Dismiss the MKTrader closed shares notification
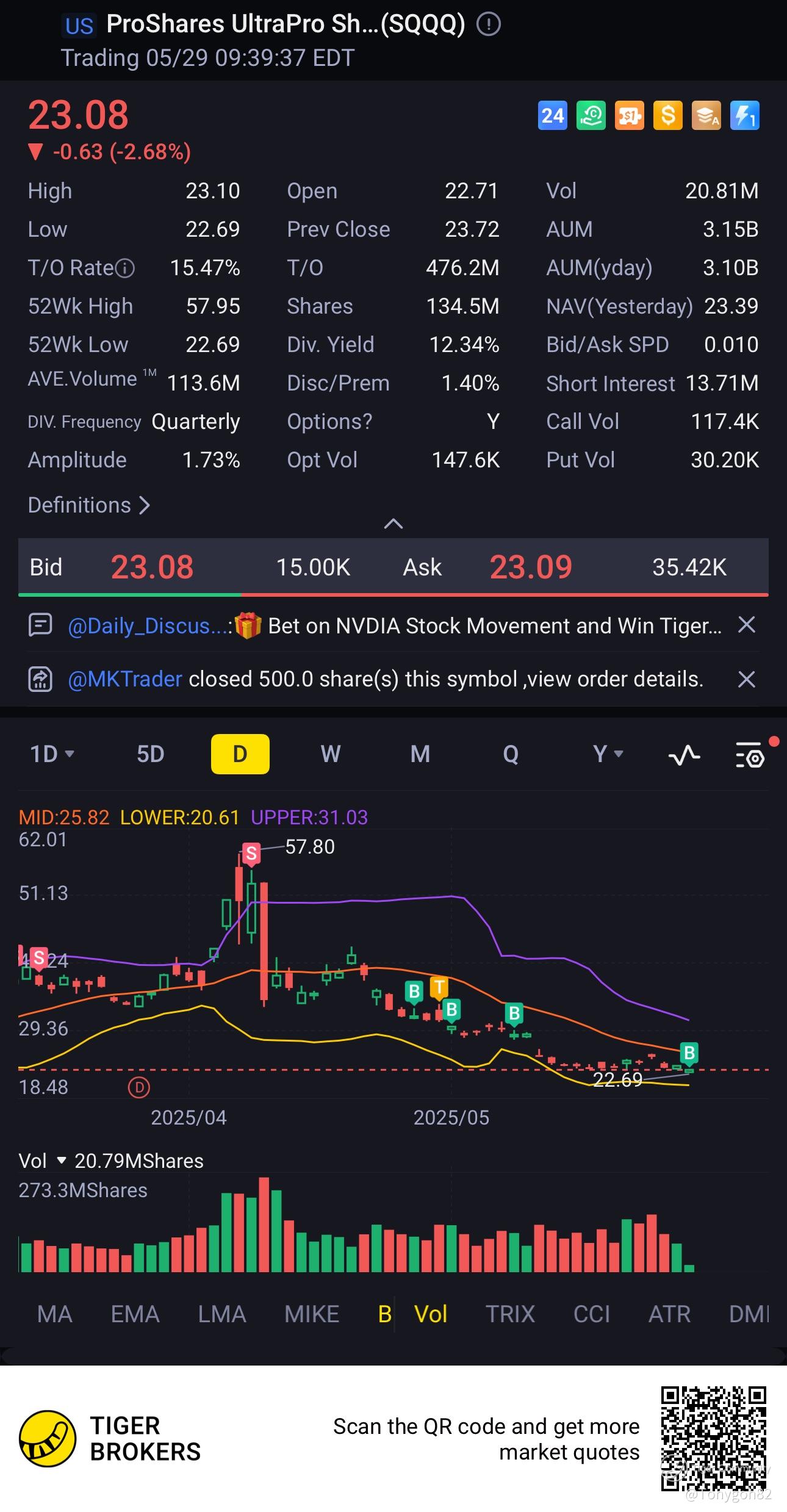 747,679
